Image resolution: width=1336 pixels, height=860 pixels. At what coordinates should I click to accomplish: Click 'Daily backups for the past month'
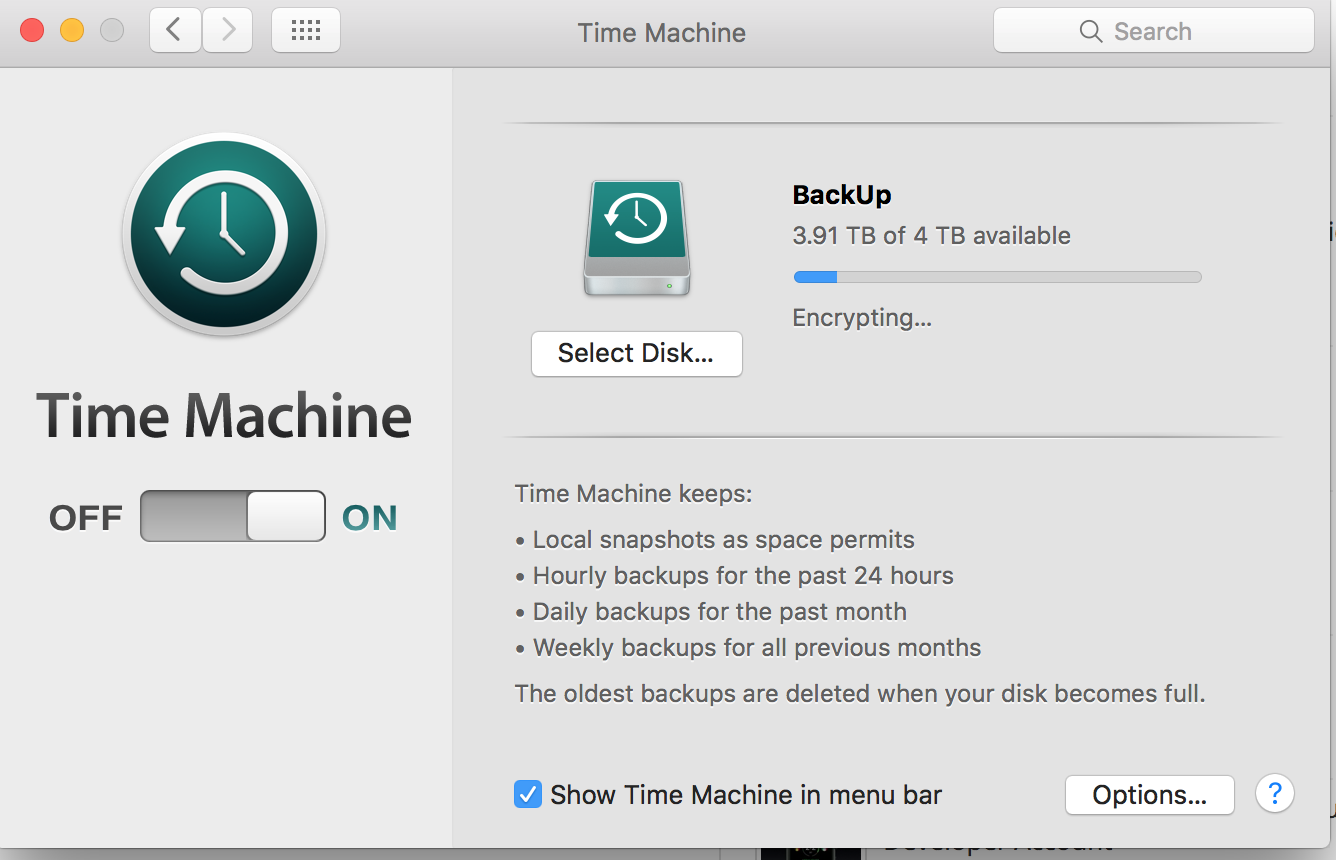[720, 612]
